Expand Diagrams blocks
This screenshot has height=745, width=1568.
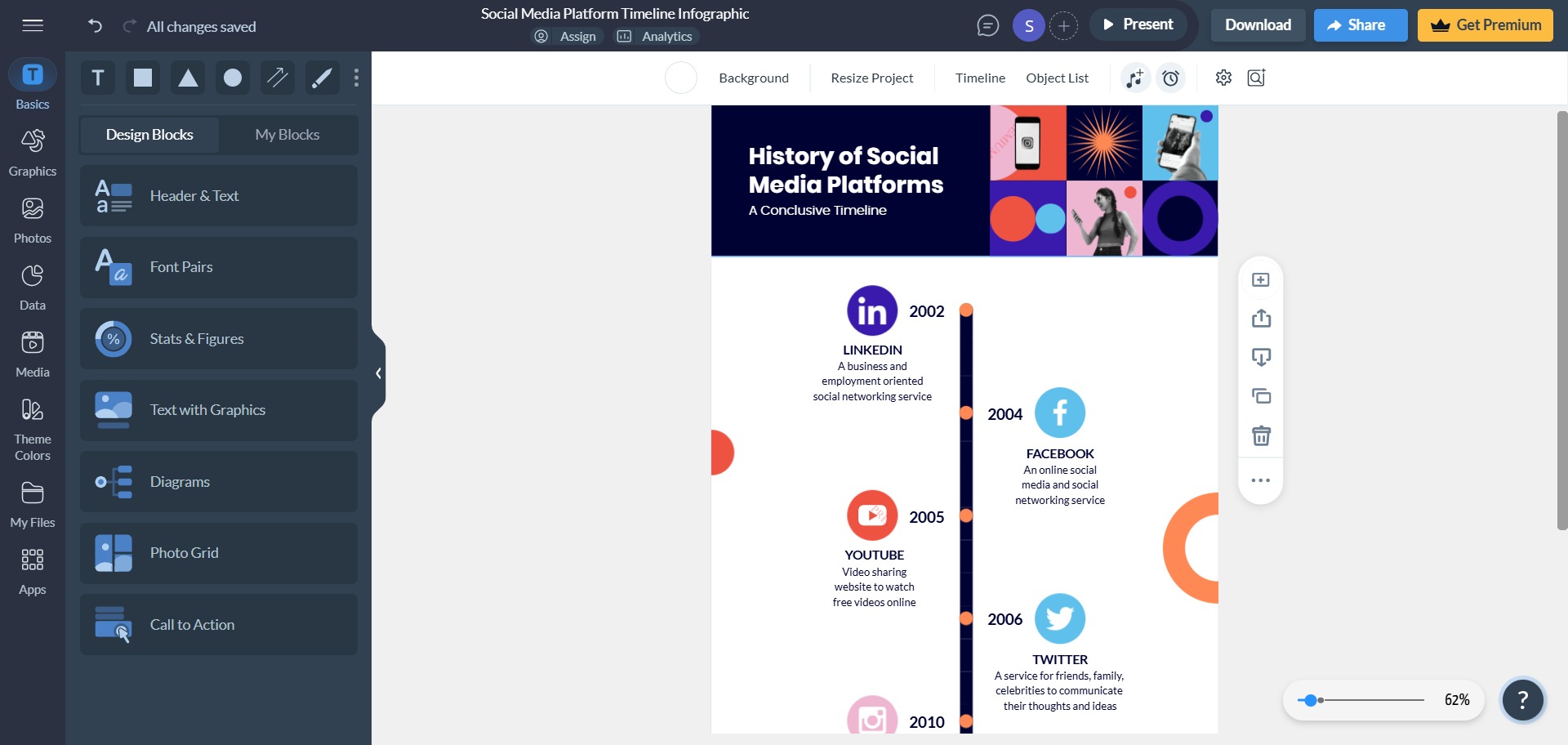point(219,482)
